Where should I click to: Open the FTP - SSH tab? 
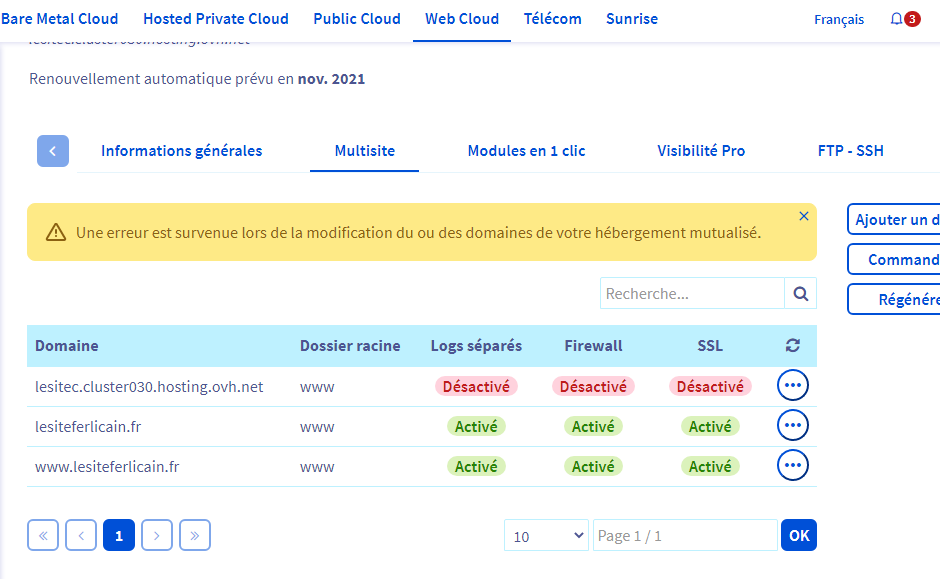[850, 151]
